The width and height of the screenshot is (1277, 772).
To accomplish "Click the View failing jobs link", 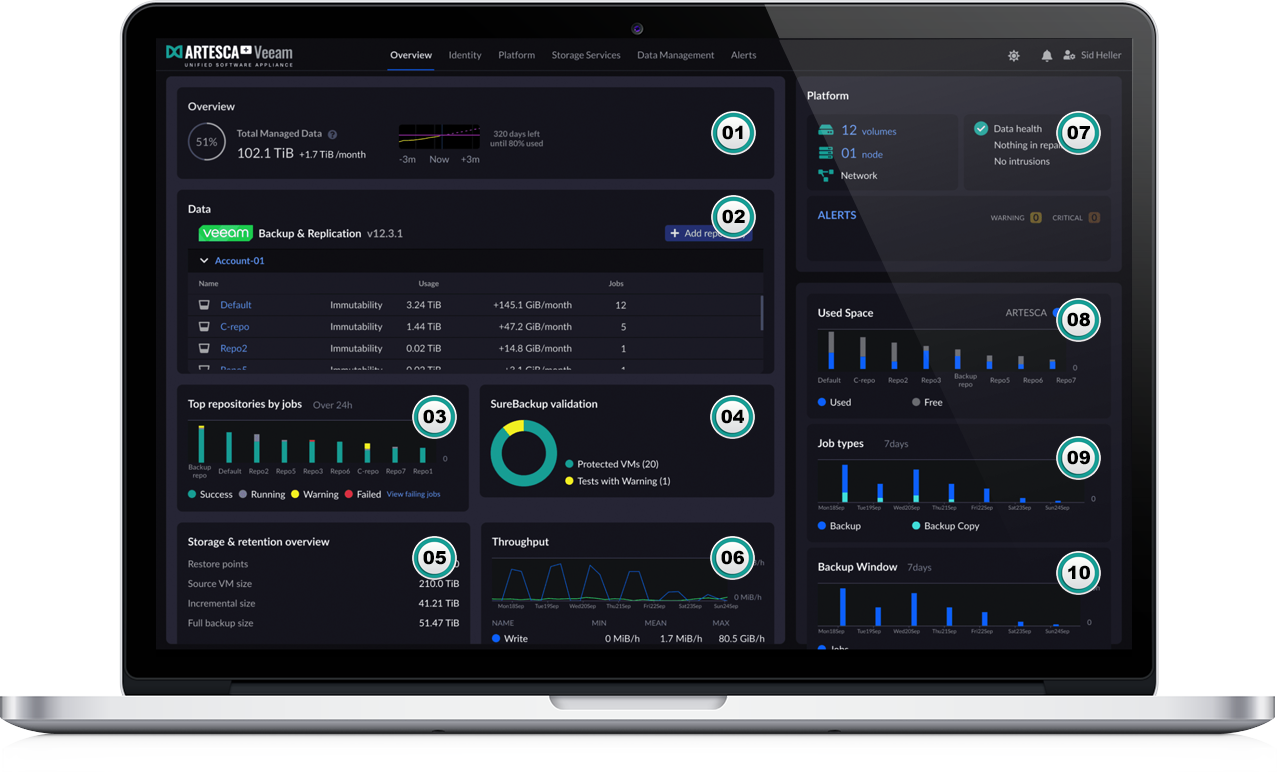I will [413, 495].
